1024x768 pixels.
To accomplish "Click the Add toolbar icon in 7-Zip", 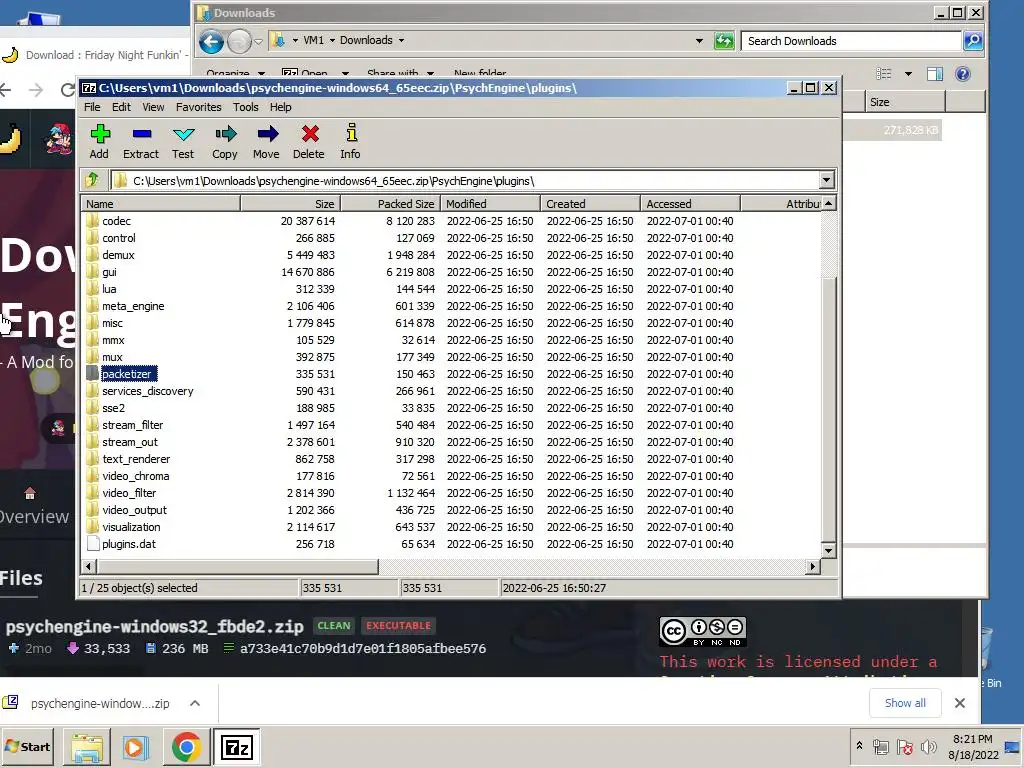I will coord(99,140).
